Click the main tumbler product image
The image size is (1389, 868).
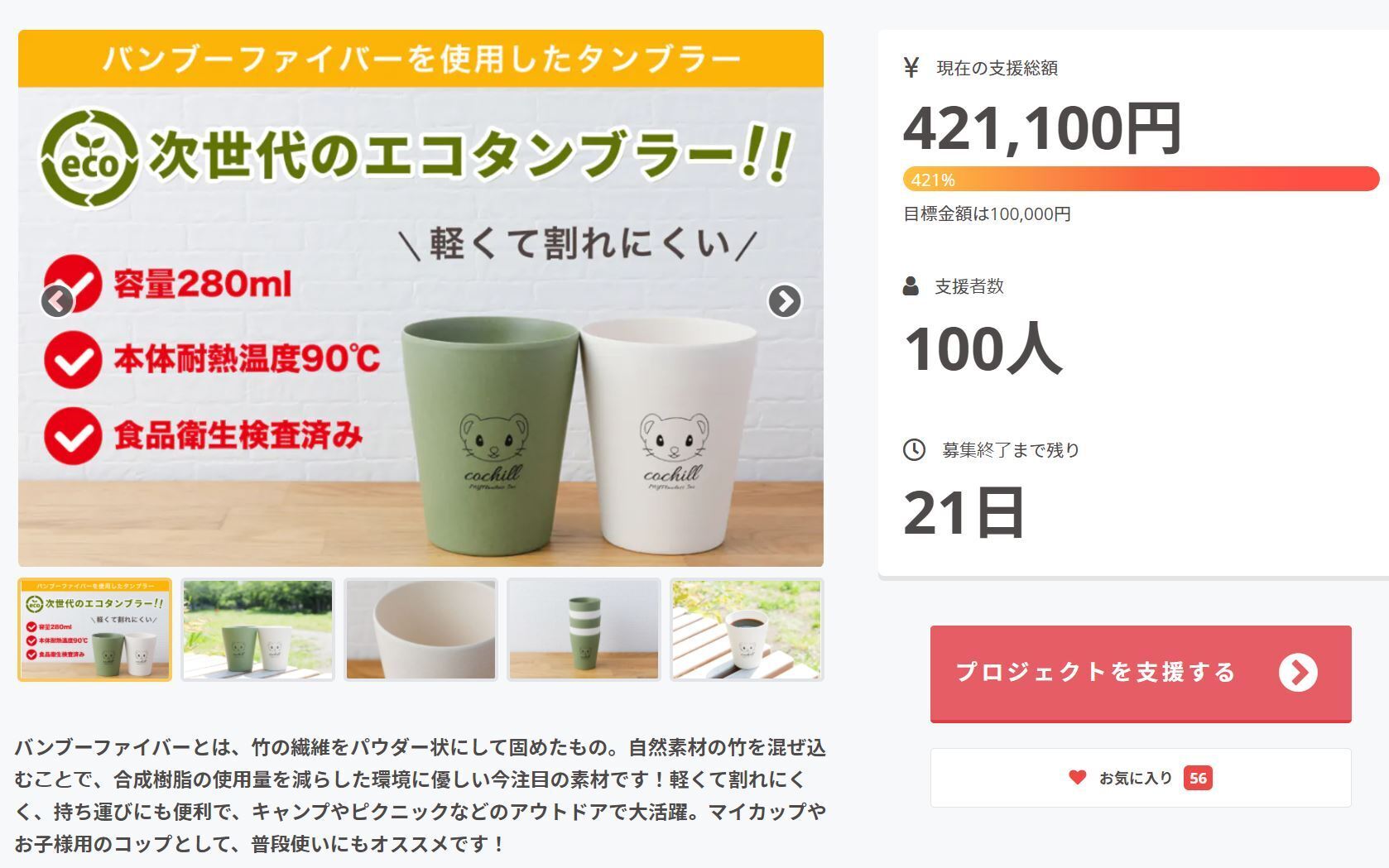pos(421,298)
